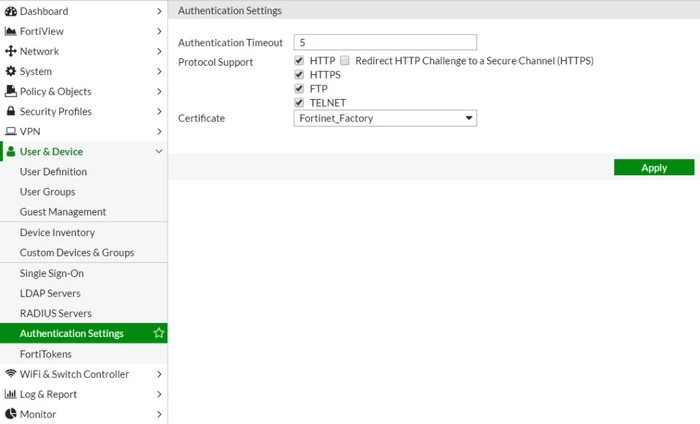
Task: Open the Certificate Fortinet_Factory dropdown
Action: [385, 118]
